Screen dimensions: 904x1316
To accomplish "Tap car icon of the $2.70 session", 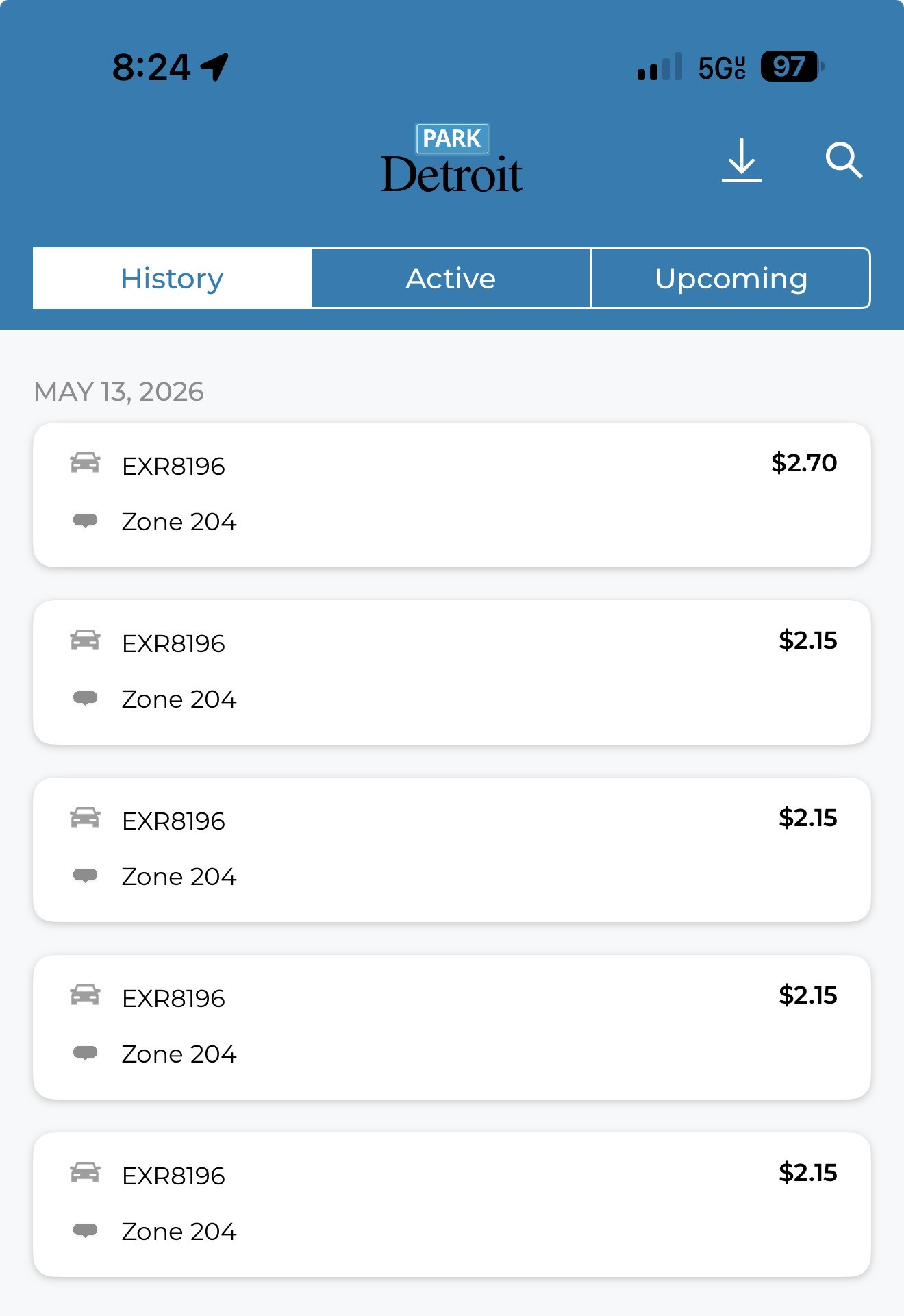I will 85,463.
